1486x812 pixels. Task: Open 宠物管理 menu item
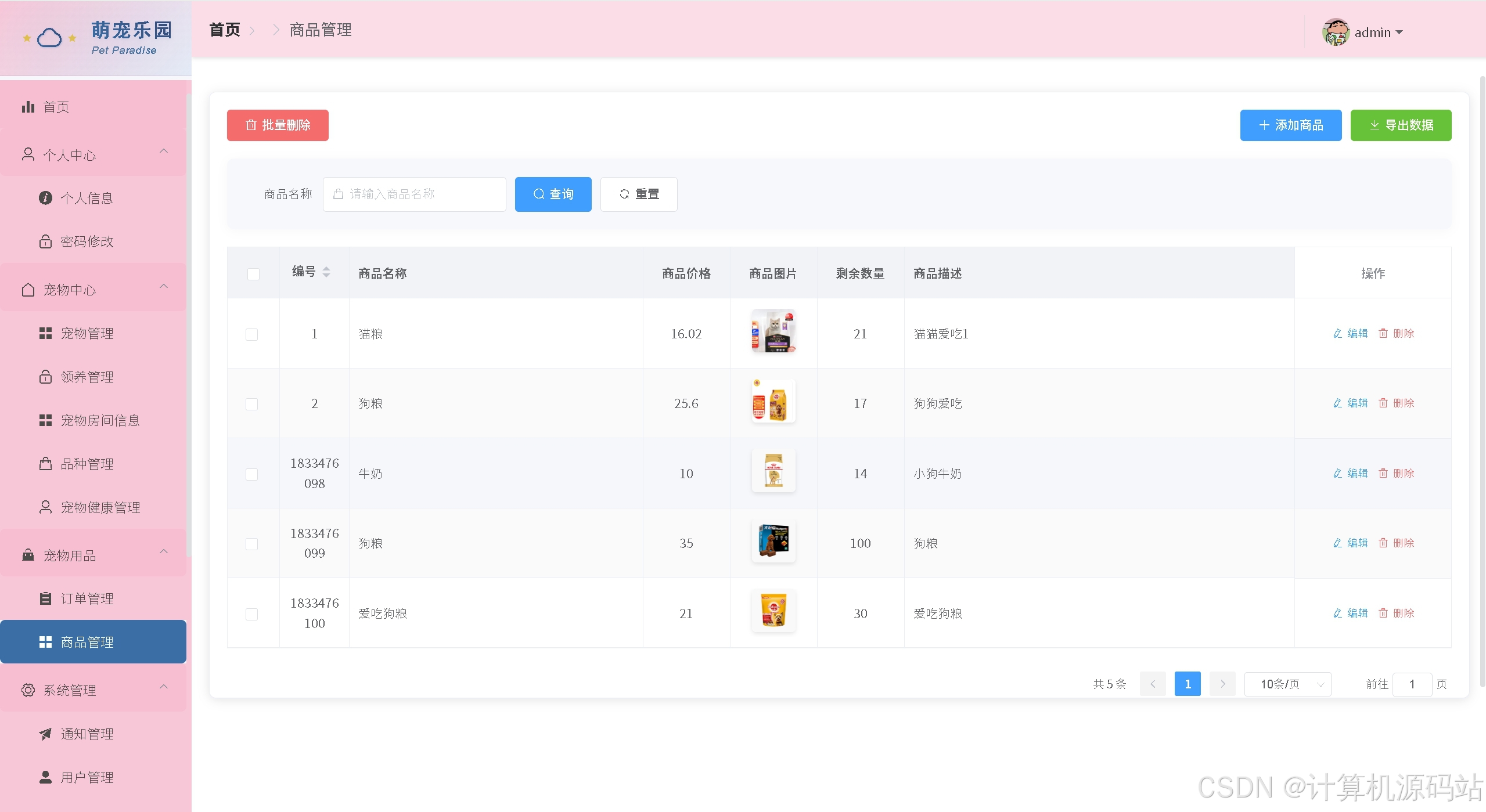point(93,333)
